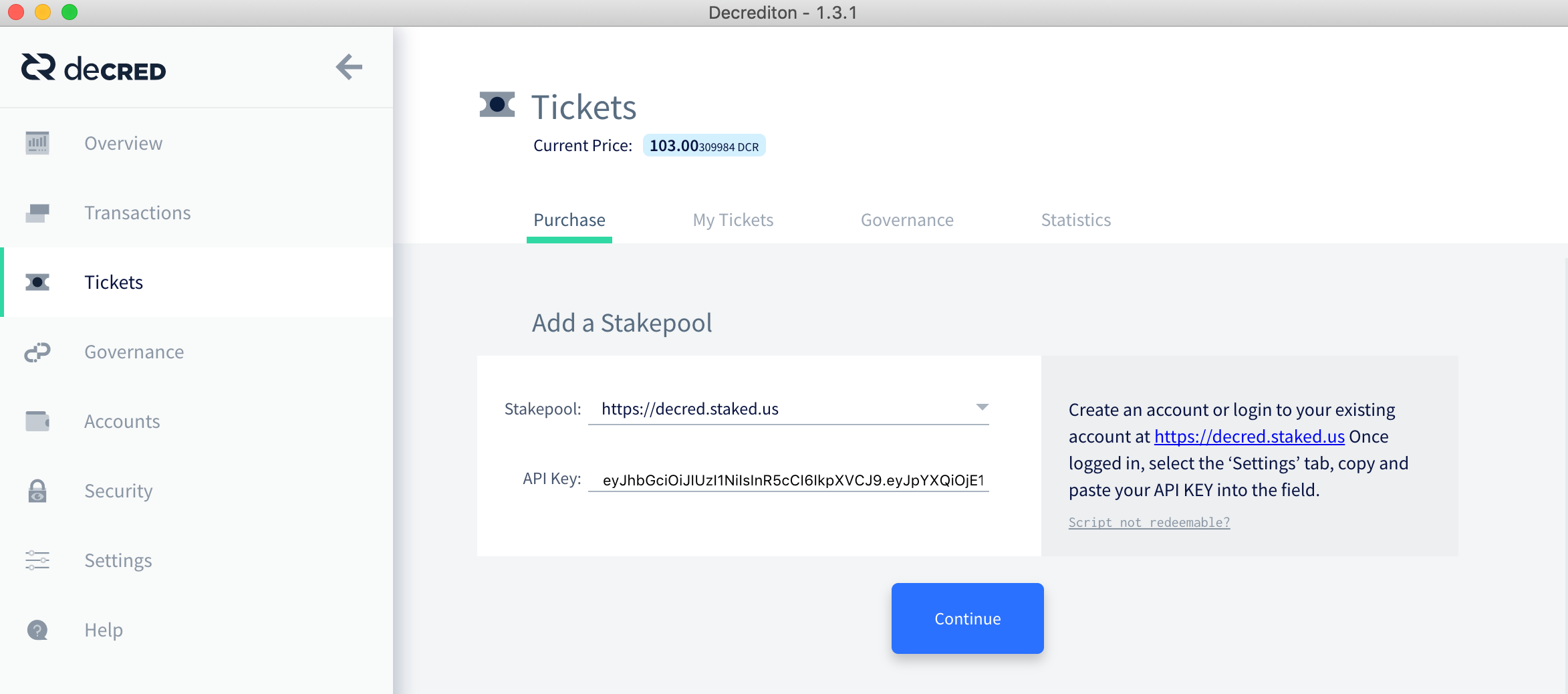Click the 'Script not redeemable?' link
Image resolution: width=1568 pixels, height=694 pixels.
pyautogui.click(x=1149, y=522)
